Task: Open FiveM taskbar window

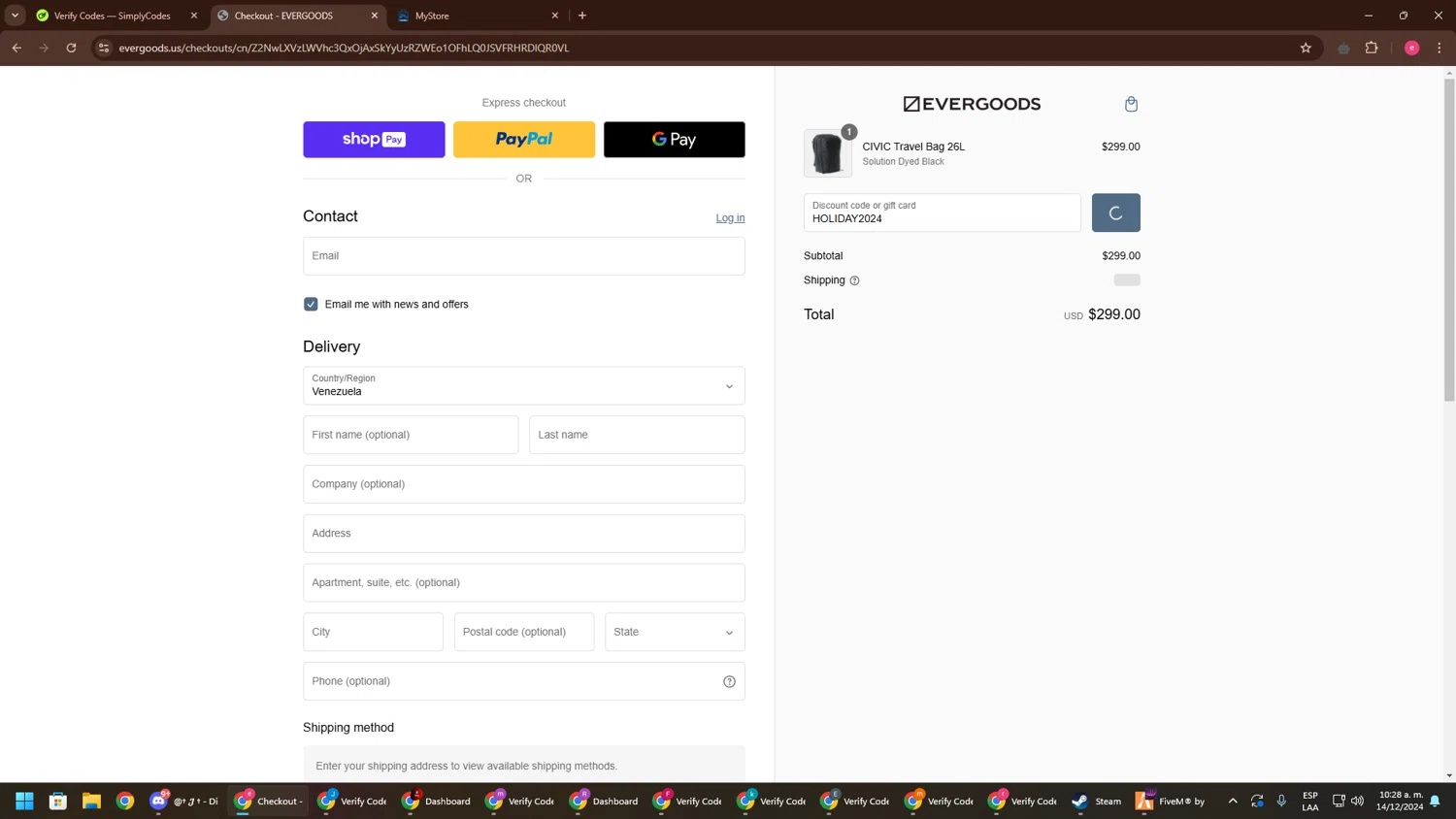Action: click(x=1171, y=801)
